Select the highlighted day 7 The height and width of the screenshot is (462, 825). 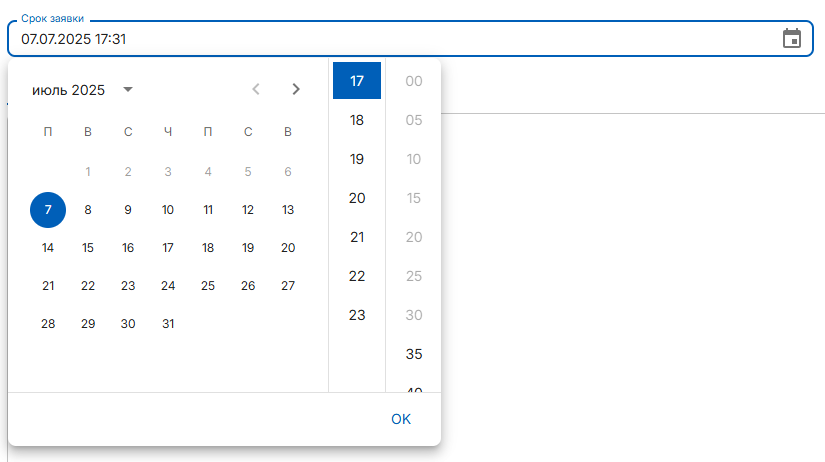tap(48, 210)
